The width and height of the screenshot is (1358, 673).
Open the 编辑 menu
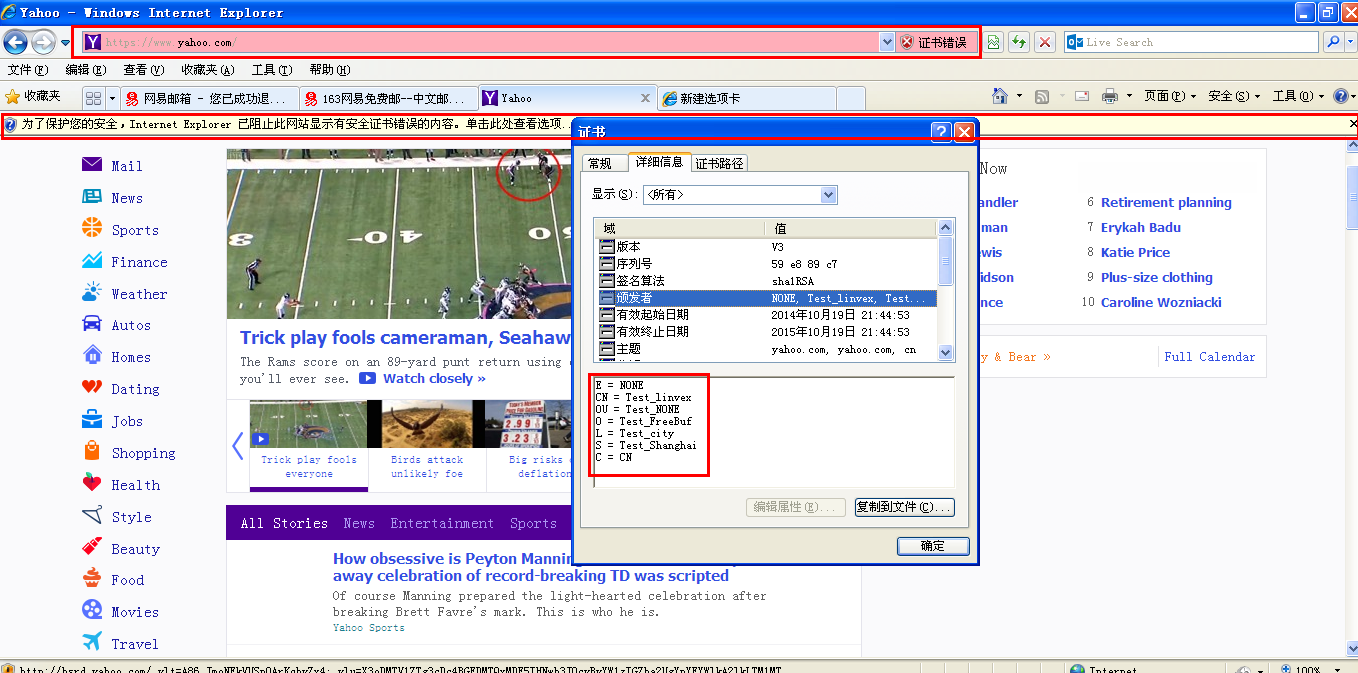(86, 70)
